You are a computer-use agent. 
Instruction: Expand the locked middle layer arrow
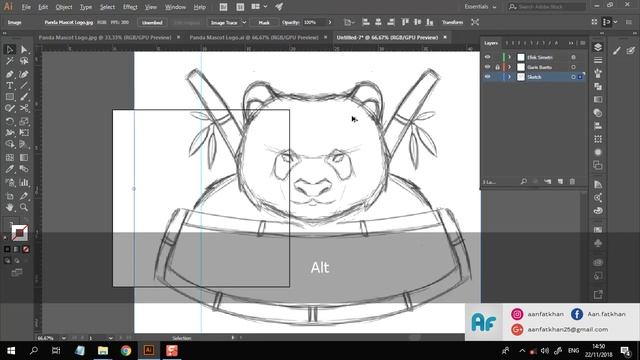click(x=509, y=67)
